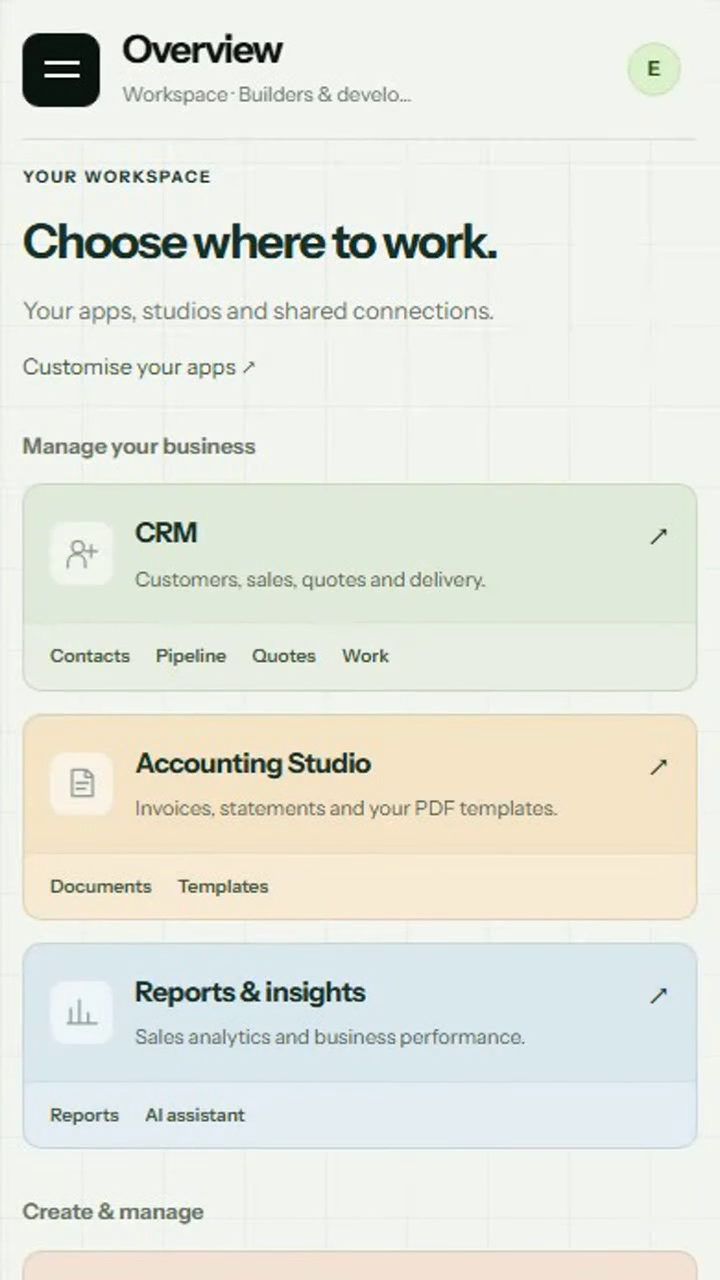Click the Reports & insights chart icon
Screen dimensions: 720x1280
point(82,1013)
